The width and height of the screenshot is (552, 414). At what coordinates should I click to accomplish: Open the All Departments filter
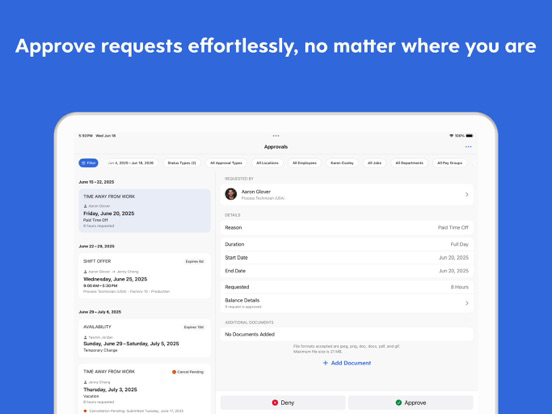(409, 163)
